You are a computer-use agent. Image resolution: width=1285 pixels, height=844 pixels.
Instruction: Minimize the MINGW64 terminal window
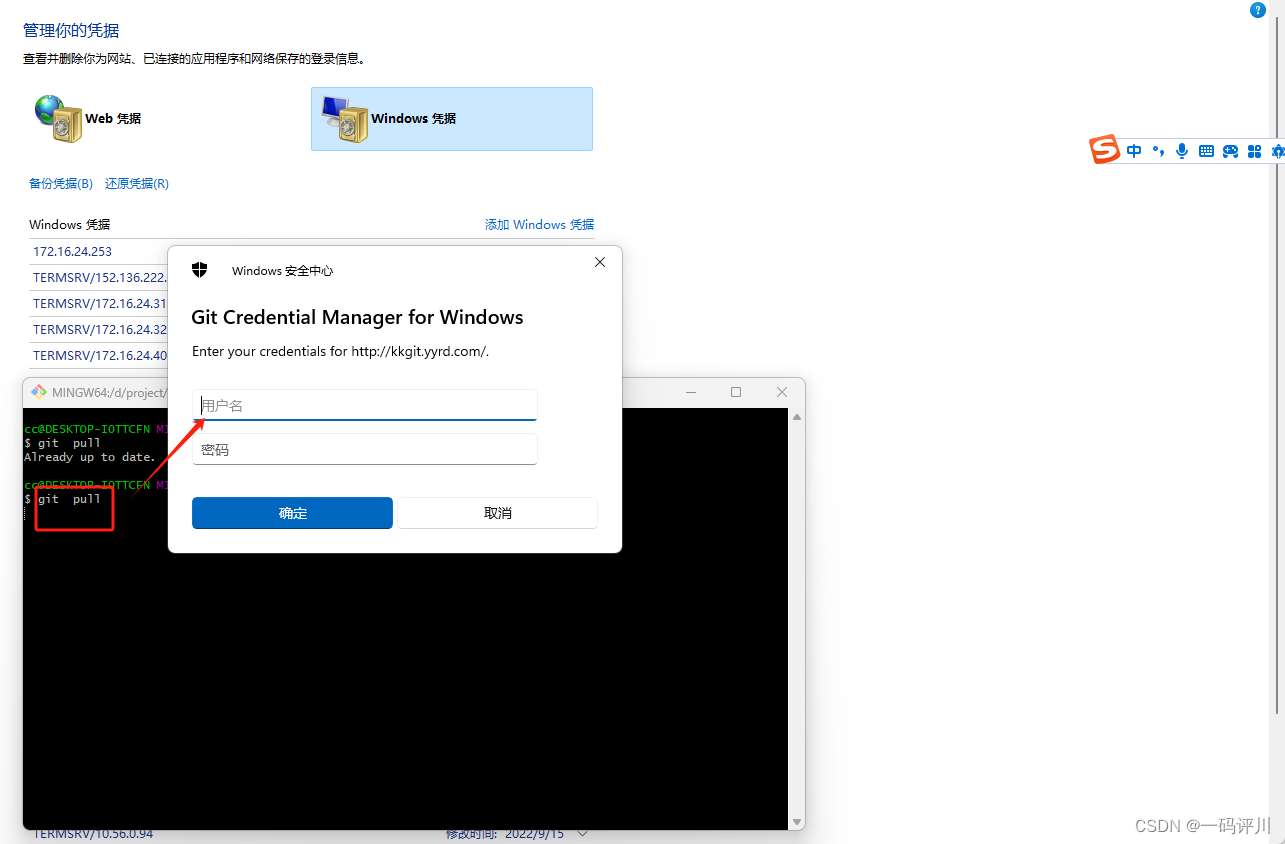click(x=690, y=392)
